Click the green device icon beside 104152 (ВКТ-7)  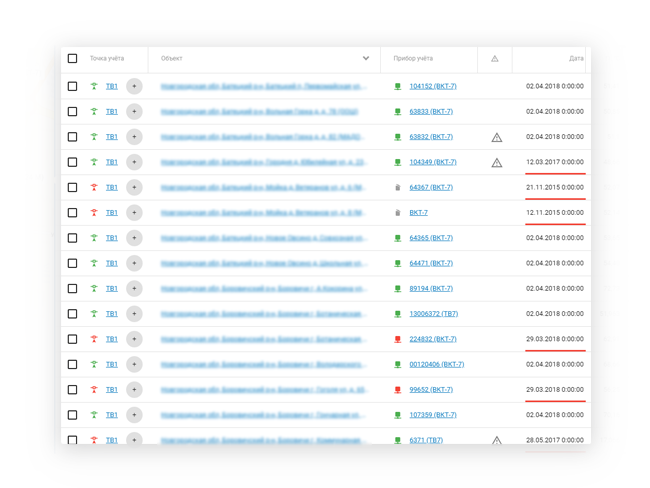coord(398,86)
